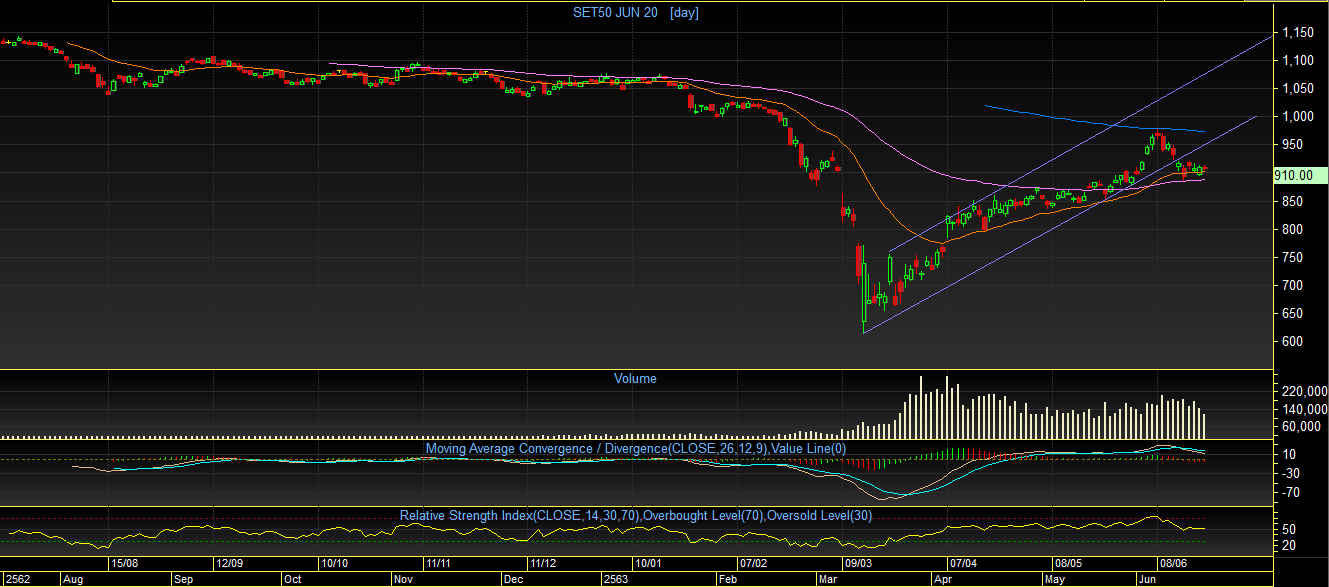This screenshot has width=1329, height=587.
Task: Click the 1,050 price axis label
Action: tap(1300, 89)
